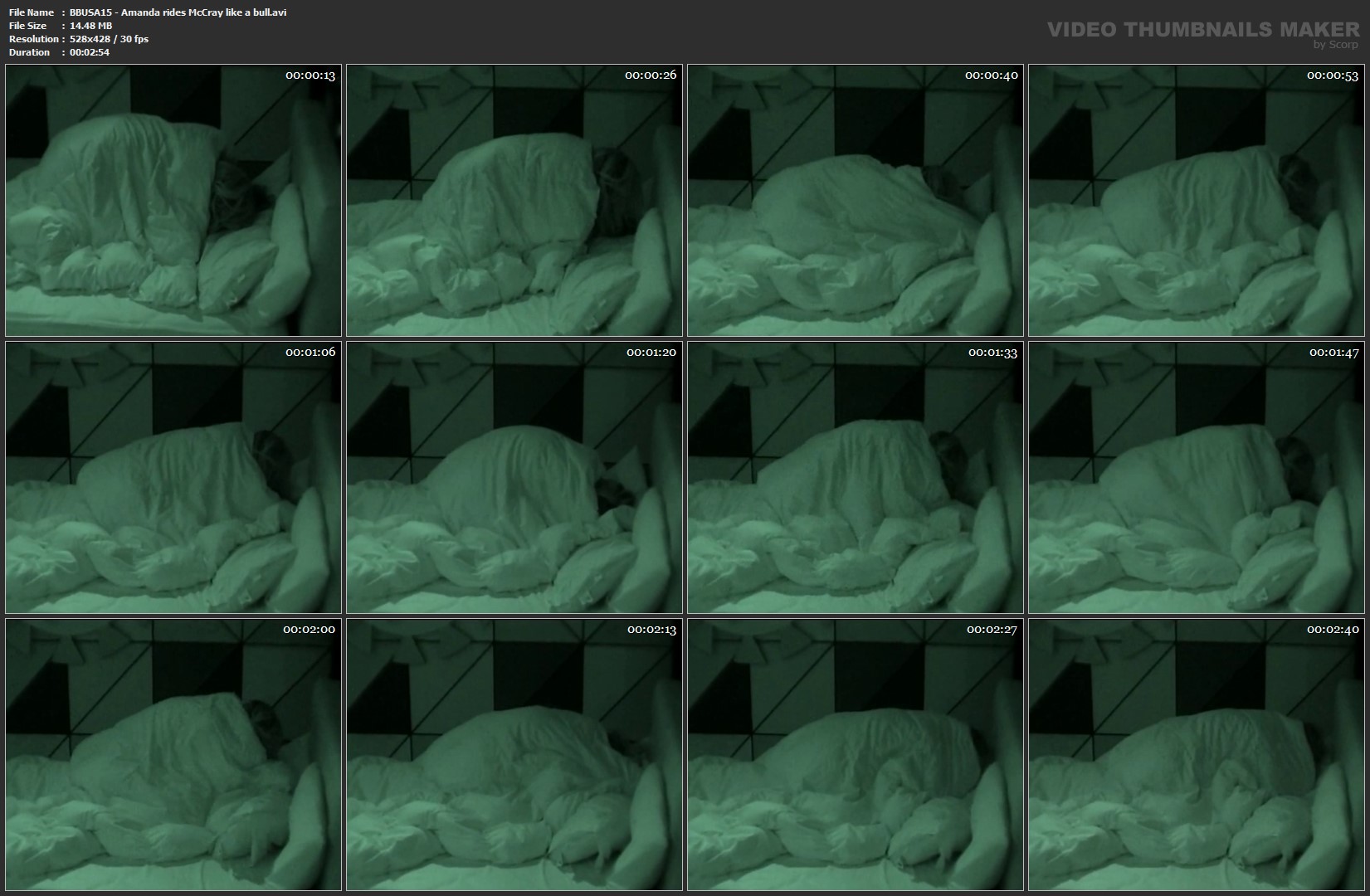This screenshot has width=1370, height=896.
Task: Click the duration value 00:02:54
Action: click(90, 52)
